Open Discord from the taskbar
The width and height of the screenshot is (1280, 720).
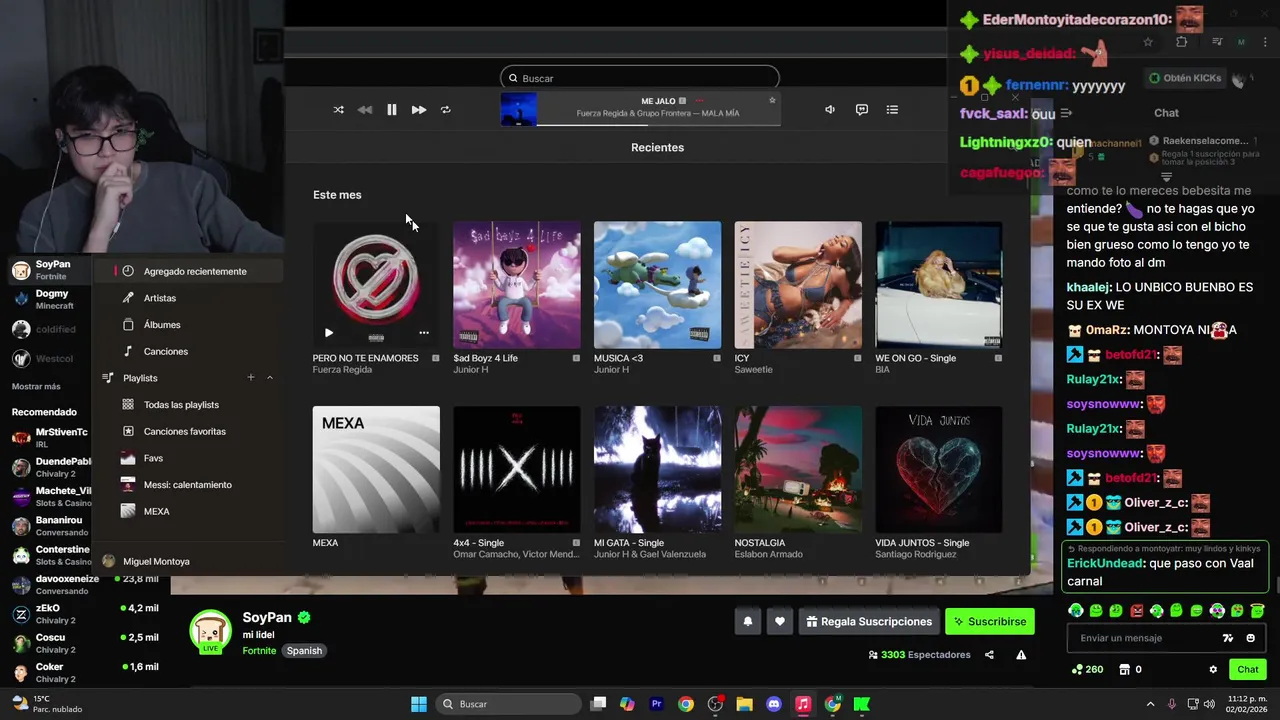pyautogui.click(x=773, y=704)
